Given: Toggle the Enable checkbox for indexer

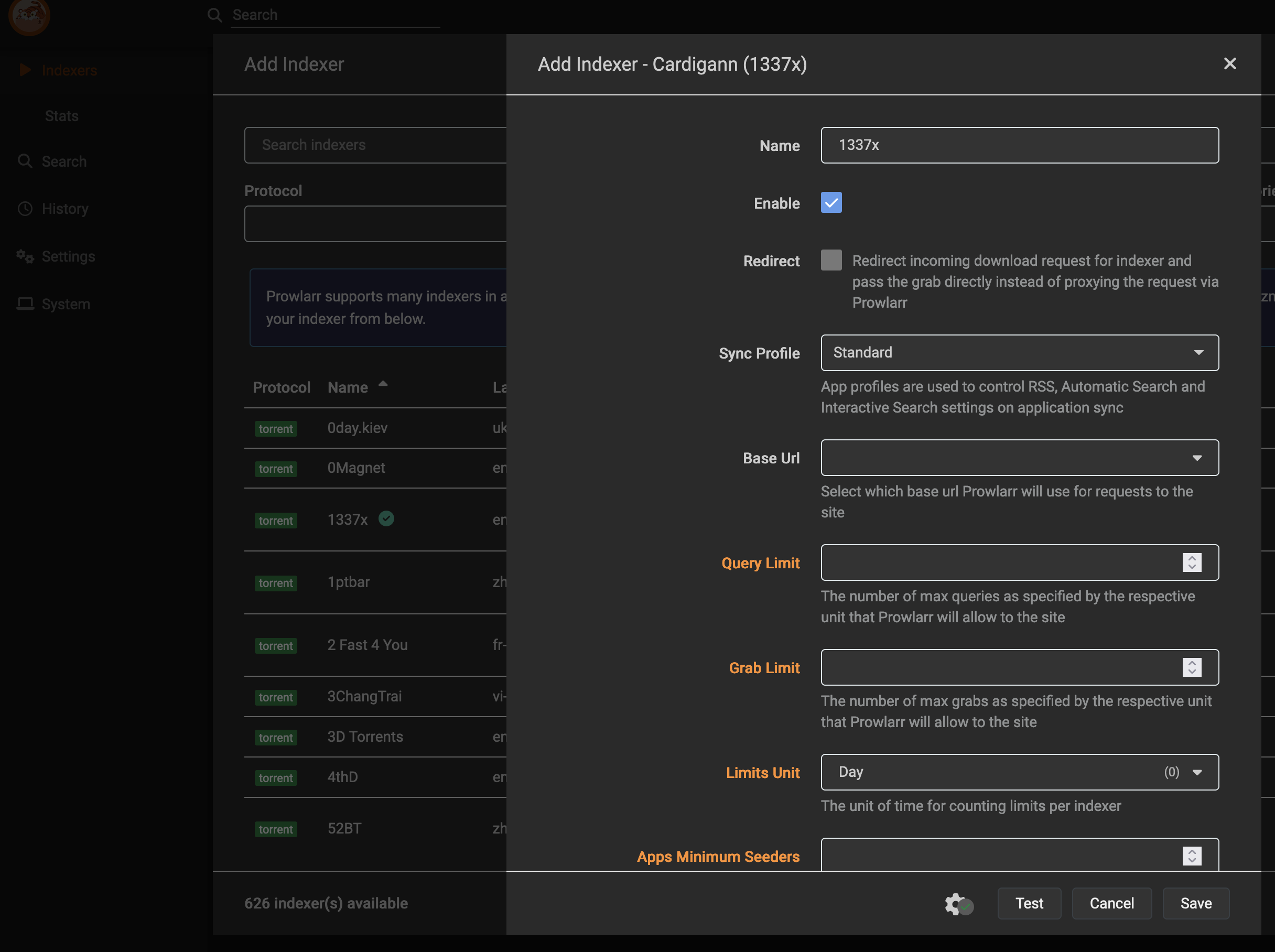Looking at the screenshot, I should click(x=831, y=203).
